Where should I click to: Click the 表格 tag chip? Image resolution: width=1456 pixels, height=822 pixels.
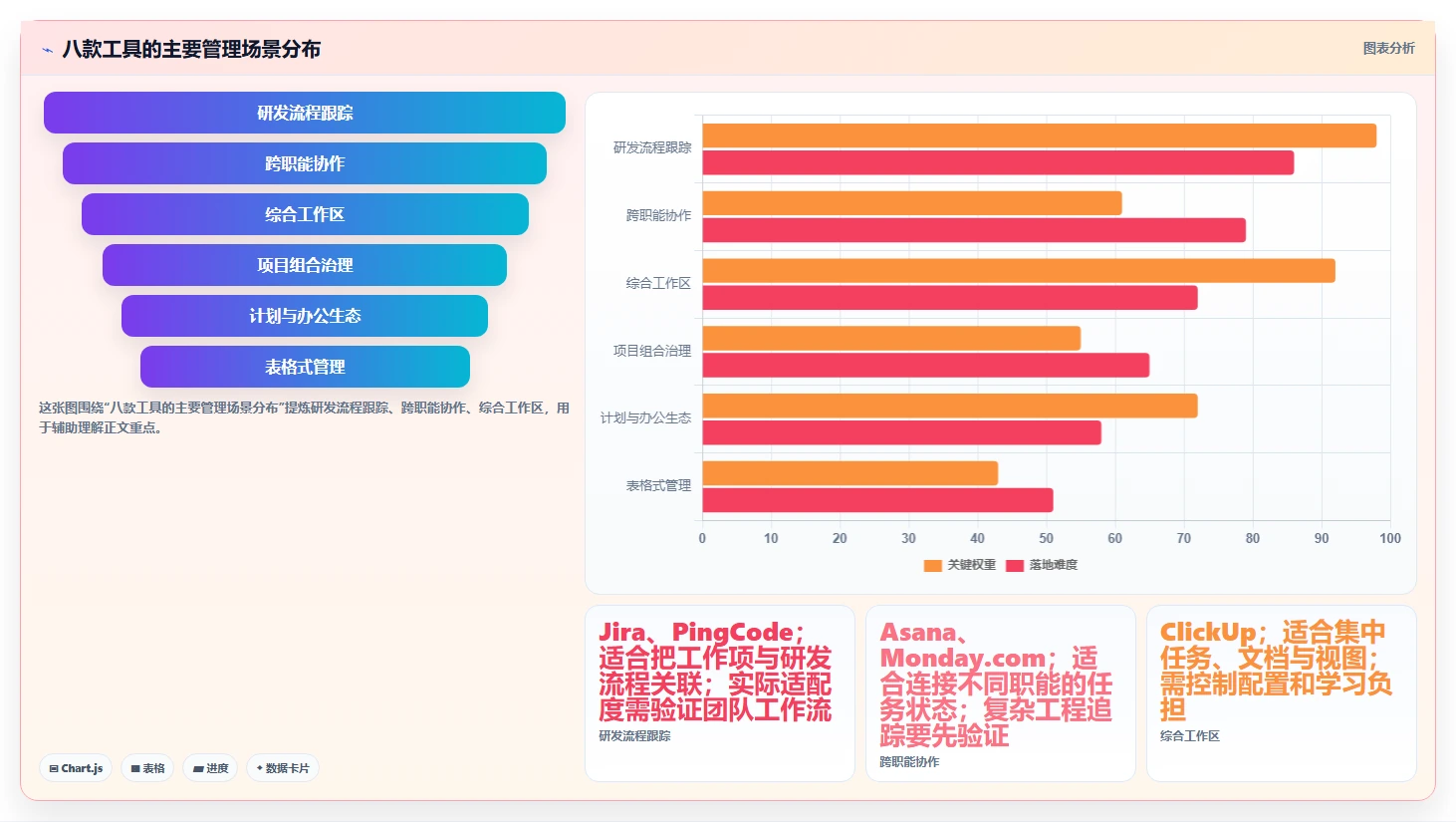(x=147, y=768)
